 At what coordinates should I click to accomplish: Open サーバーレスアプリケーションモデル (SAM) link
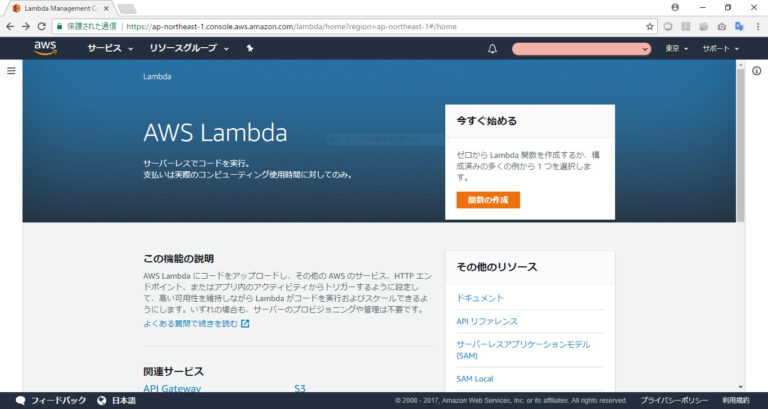pyautogui.click(x=523, y=350)
